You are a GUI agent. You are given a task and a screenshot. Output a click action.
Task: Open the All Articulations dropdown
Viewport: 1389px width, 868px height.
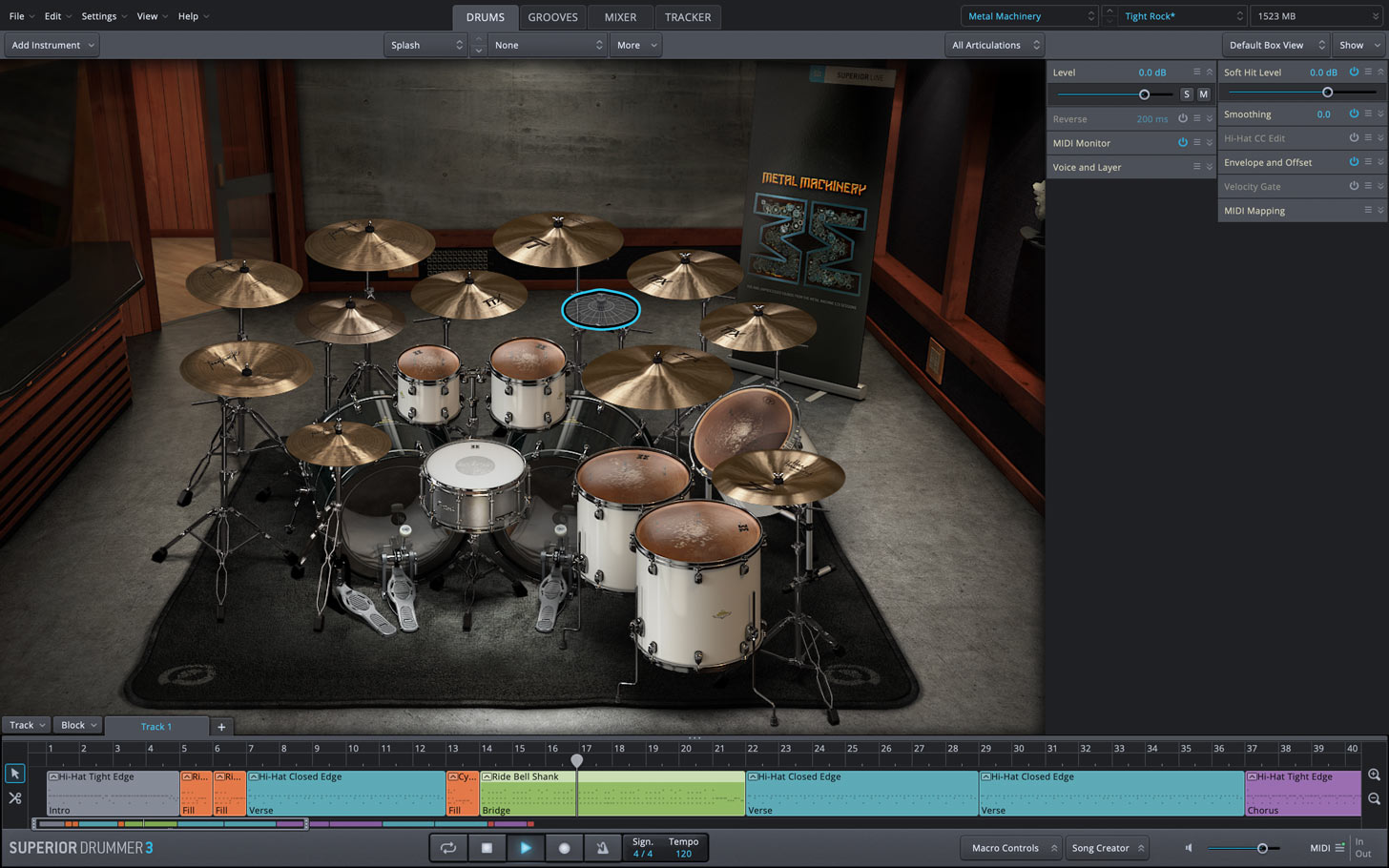tap(994, 45)
